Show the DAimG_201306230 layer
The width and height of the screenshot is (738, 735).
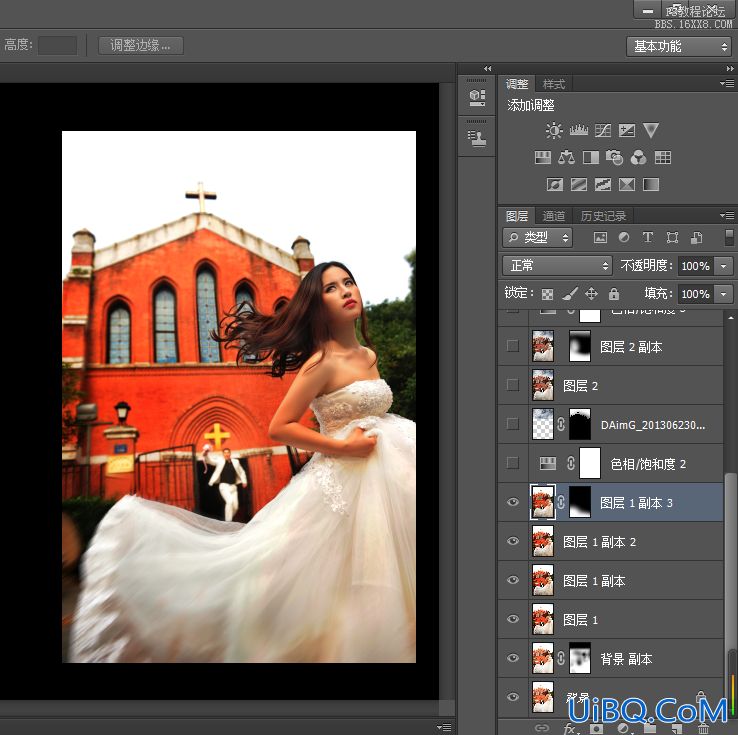(x=513, y=424)
